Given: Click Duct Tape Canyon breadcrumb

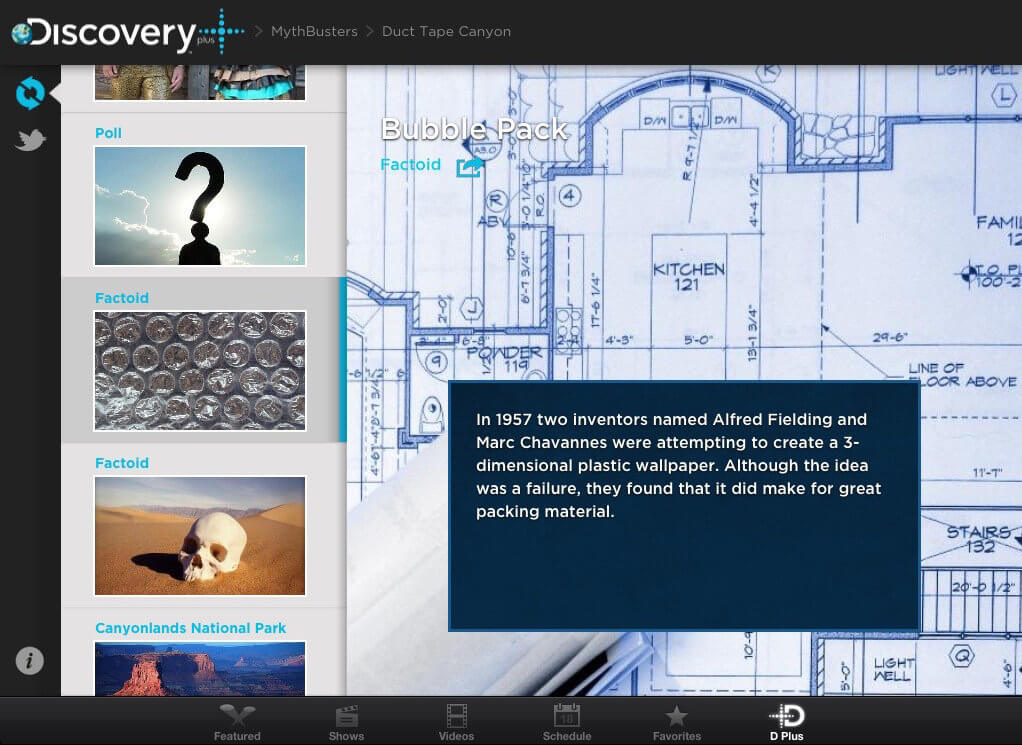Looking at the screenshot, I should [x=446, y=32].
